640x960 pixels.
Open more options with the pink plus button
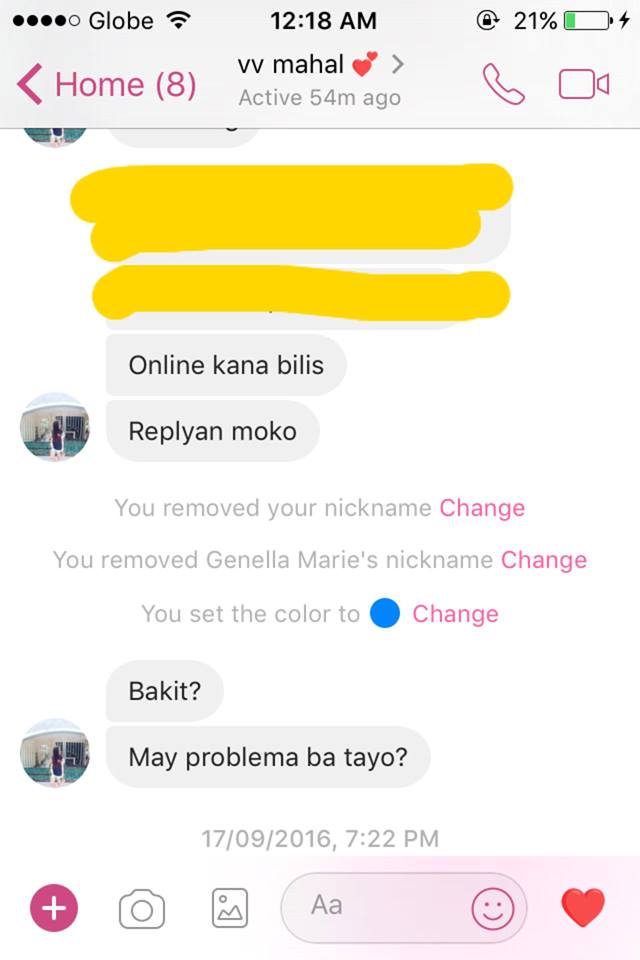tap(54, 908)
